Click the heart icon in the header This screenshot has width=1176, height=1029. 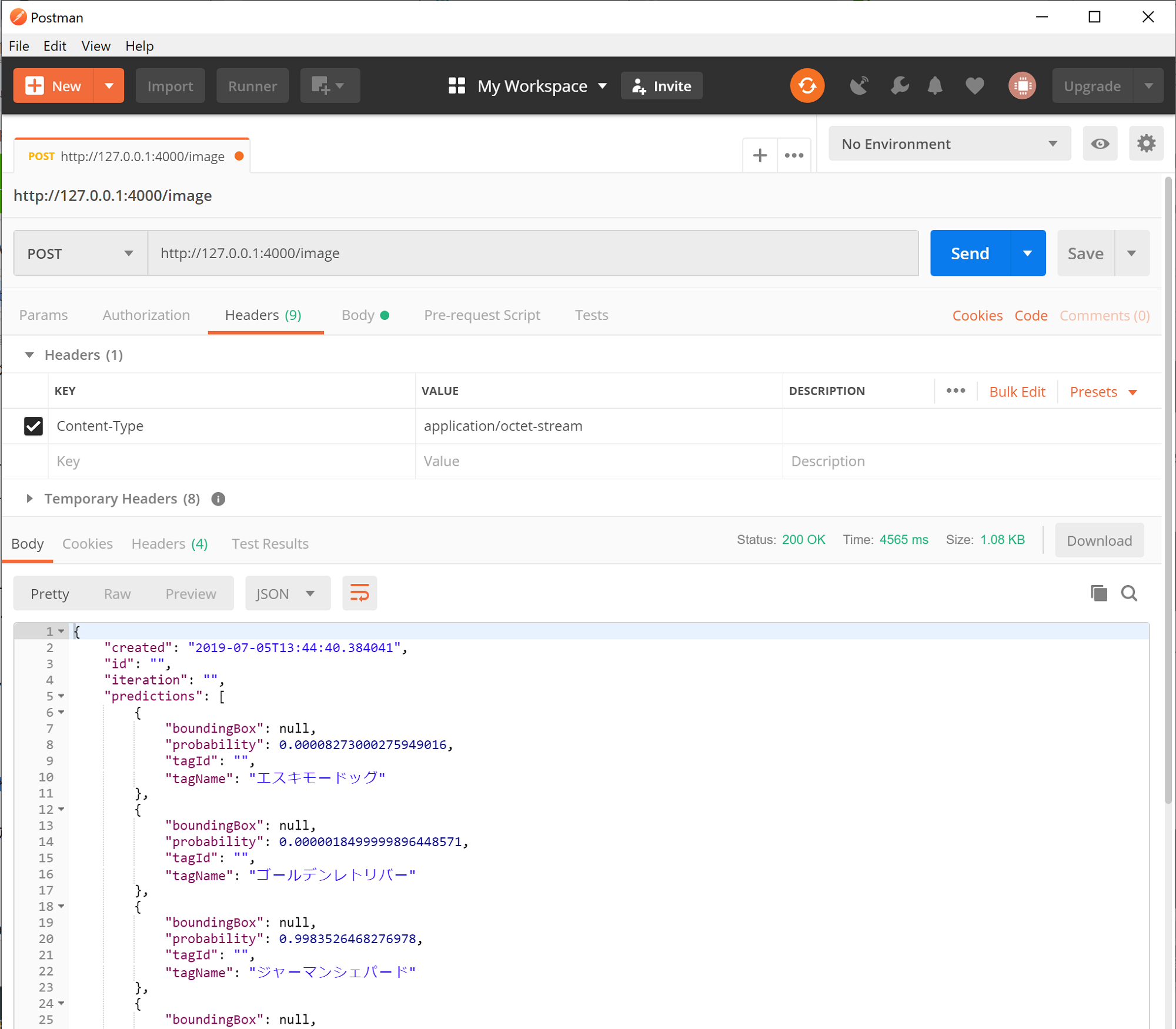(x=974, y=86)
